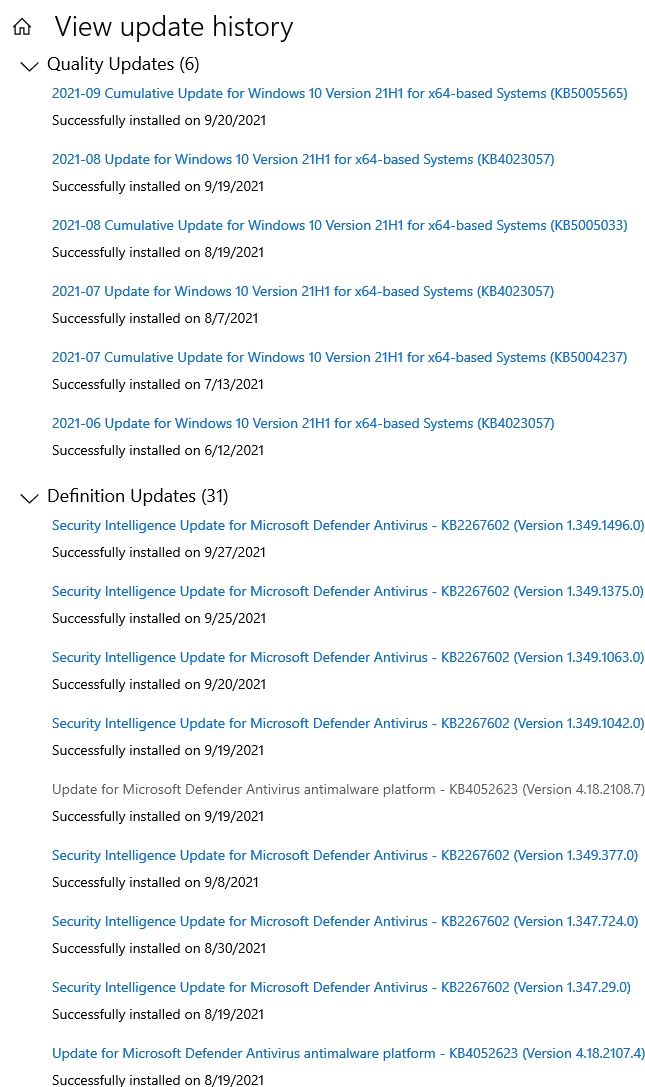Viewport: 645px width, 1087px height.
Task: Click the Quality Updates (6) heading
Action: 123,65
